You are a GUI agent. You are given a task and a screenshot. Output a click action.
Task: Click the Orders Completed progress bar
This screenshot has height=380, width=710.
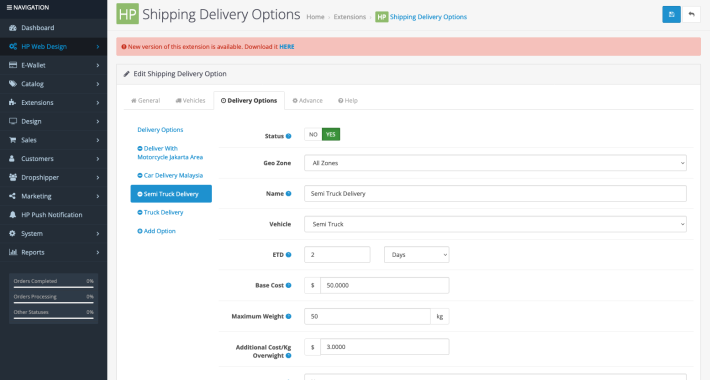[x=53, y=287]
